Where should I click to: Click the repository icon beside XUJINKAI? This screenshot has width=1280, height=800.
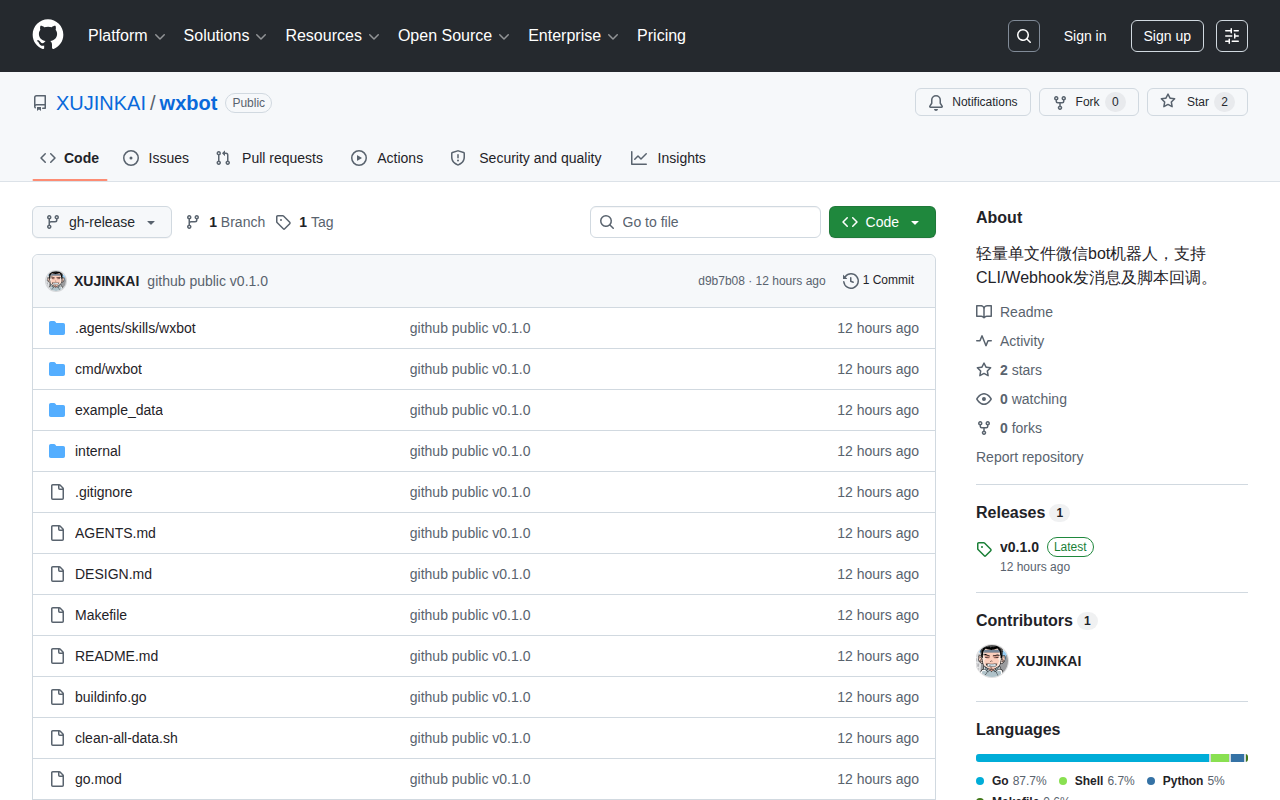(x=40, y=103)
